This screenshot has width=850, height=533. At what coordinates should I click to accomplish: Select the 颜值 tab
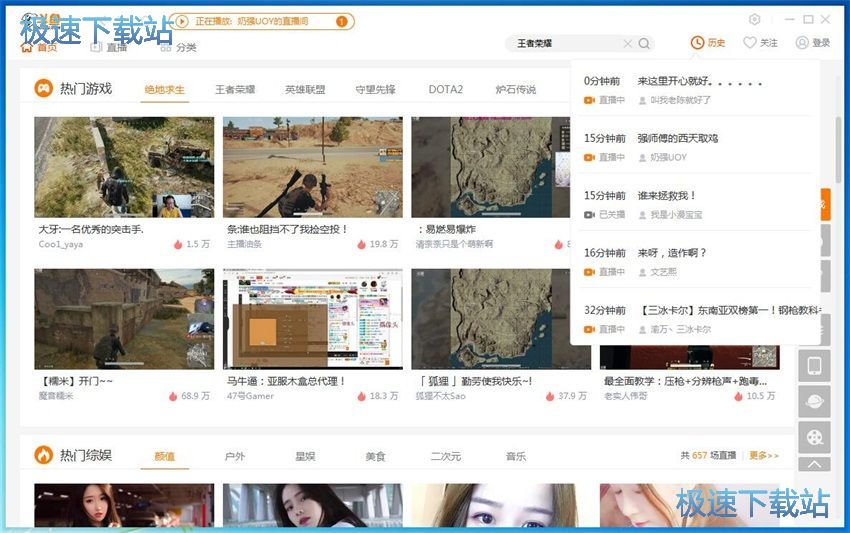point(164,456)
